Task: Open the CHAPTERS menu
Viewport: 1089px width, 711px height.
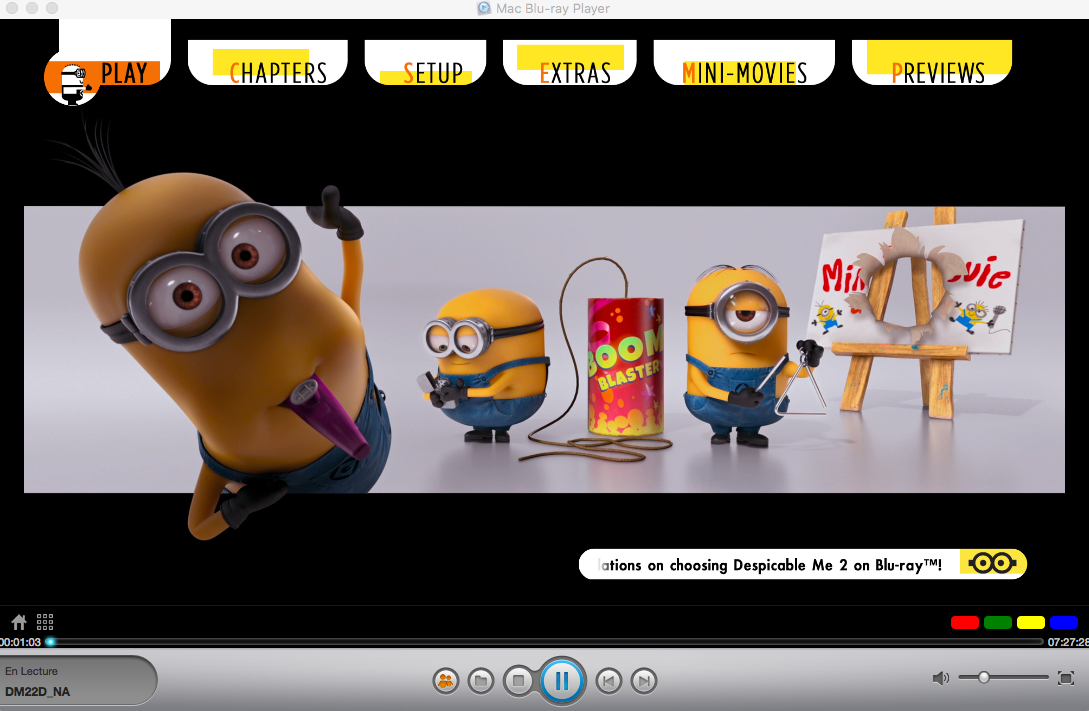Action: point(268,63)
